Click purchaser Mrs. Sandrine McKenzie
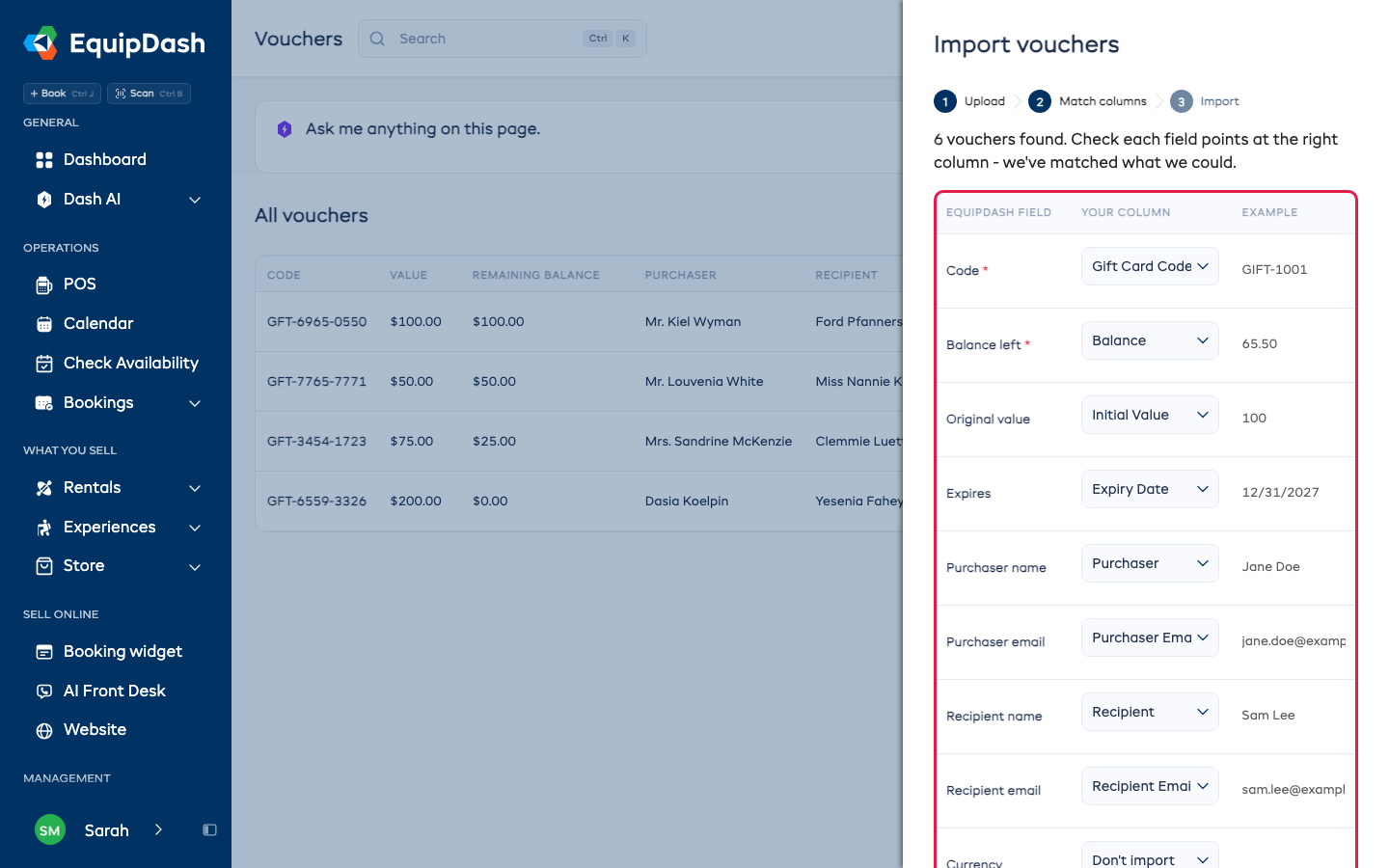 [719, 442]
